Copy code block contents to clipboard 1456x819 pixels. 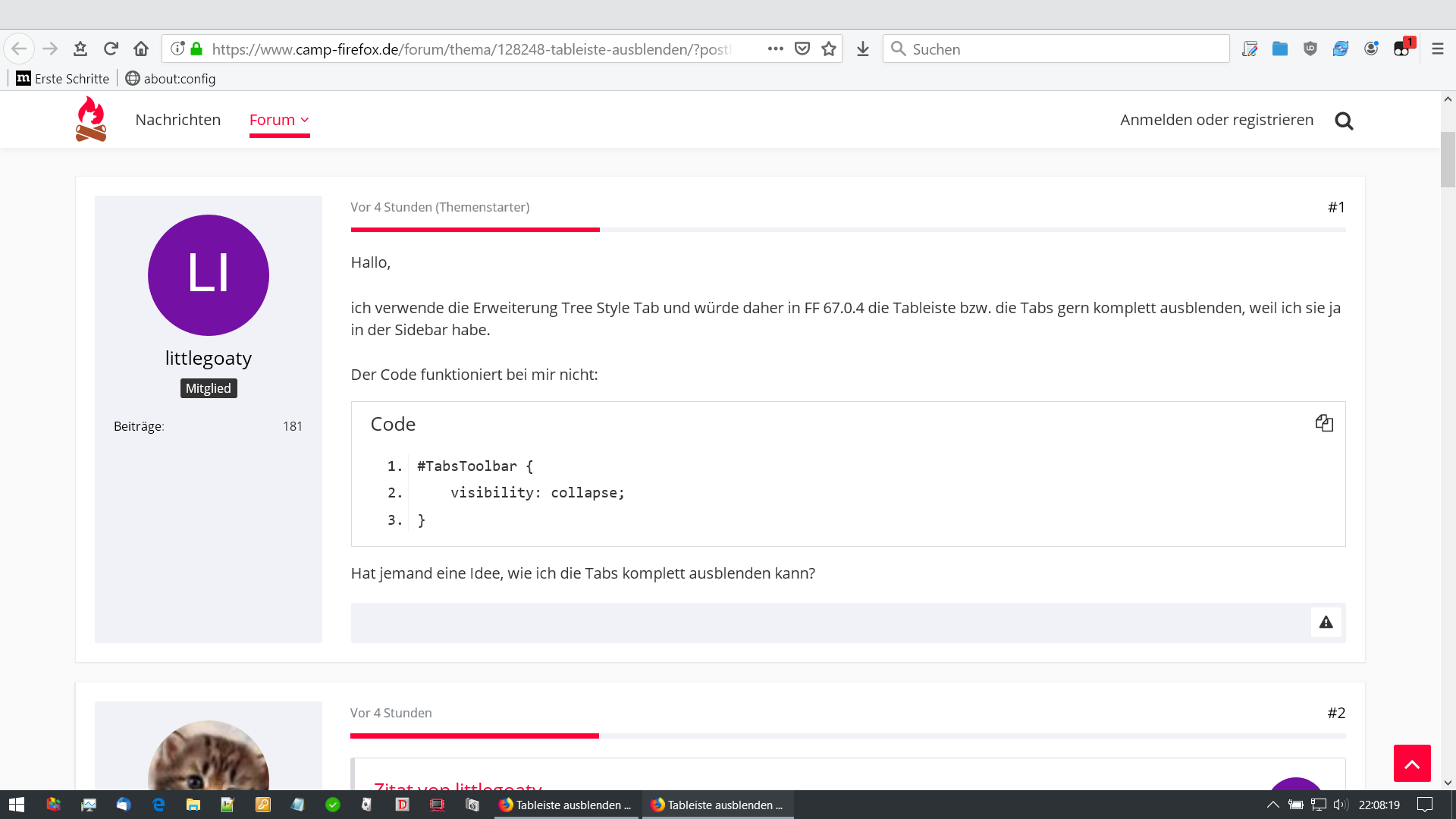point(1324,423)
